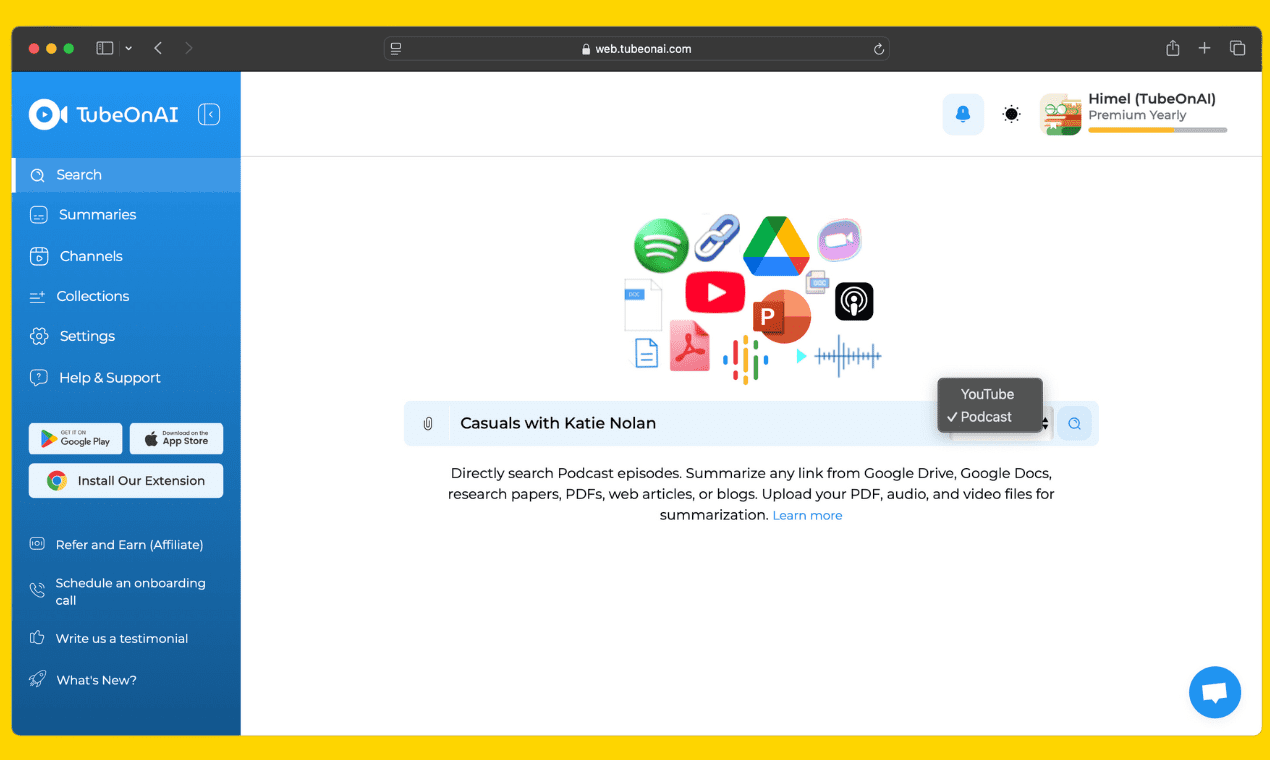1270x760 pixels.
Task: Click the DOC file icon
Action: pyautogui.click(x=643, y=305)
